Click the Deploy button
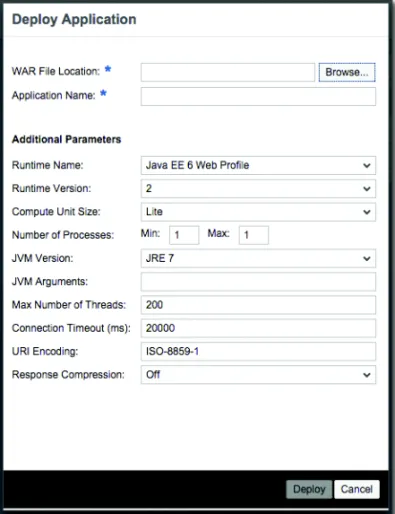The image size is (395, 514). (309, 489)
